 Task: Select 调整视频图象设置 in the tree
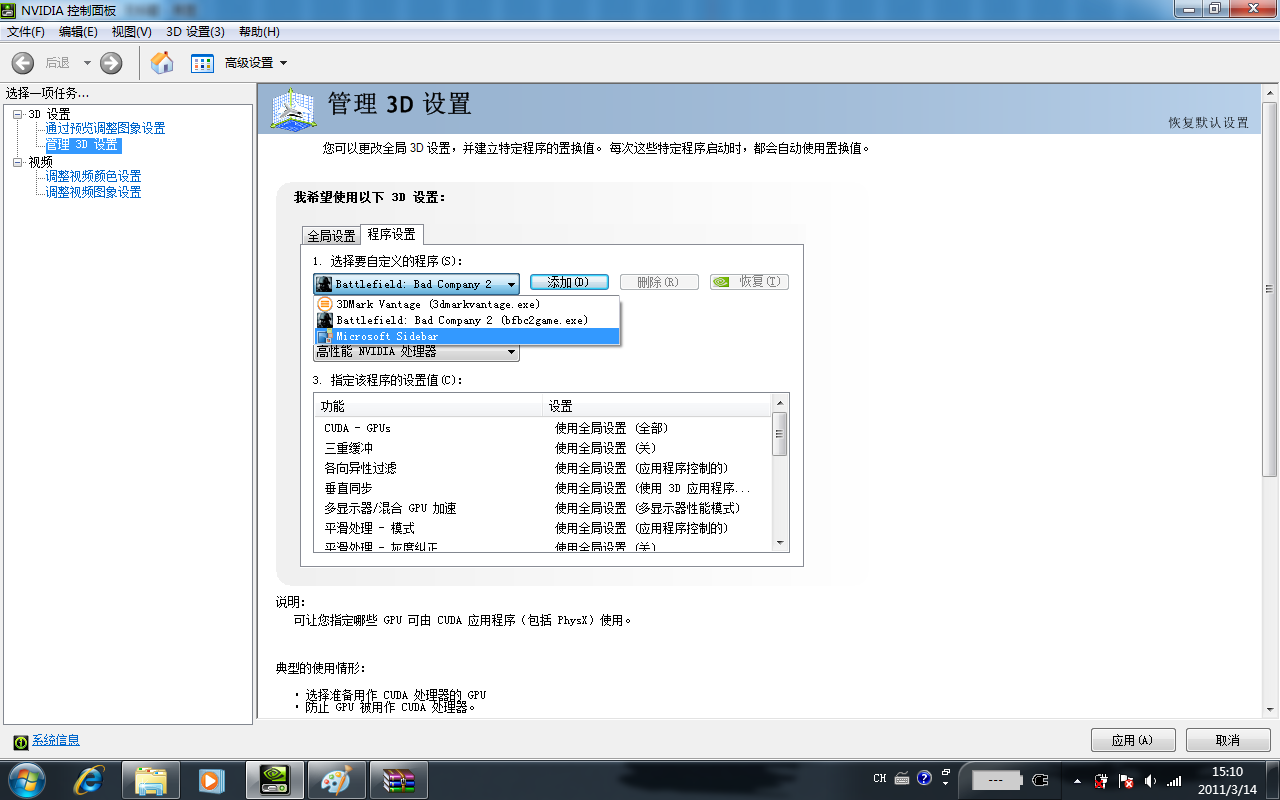[93, 193]
